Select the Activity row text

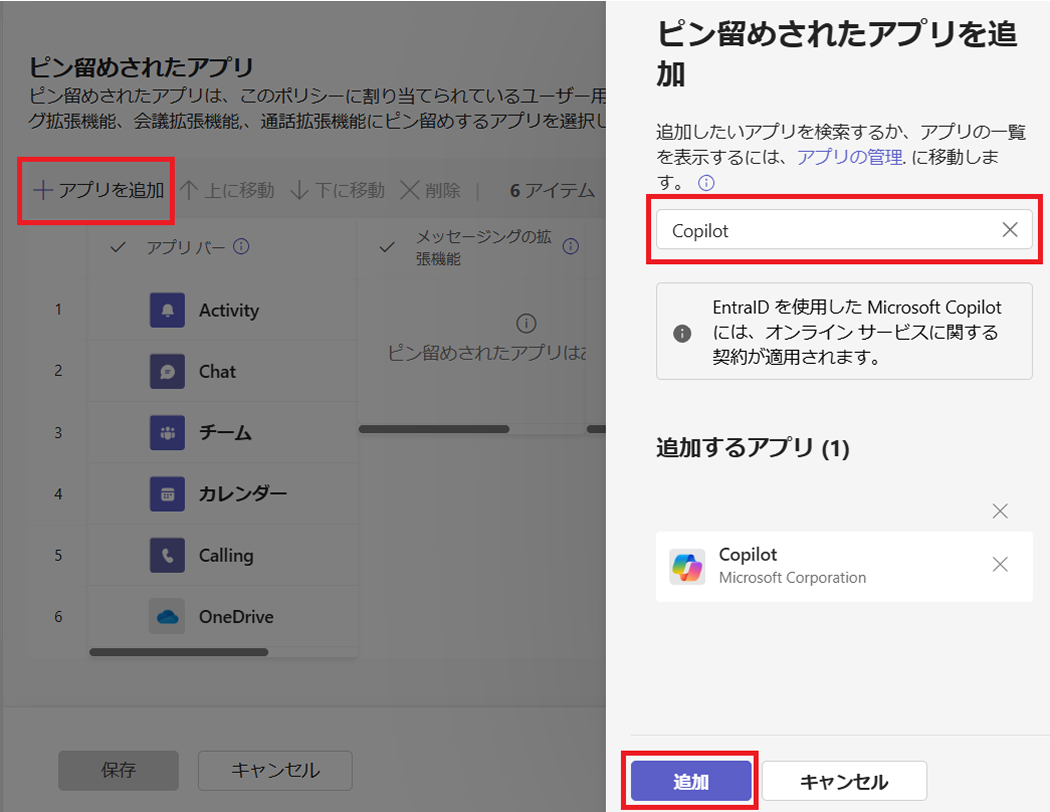pos(229,311)
